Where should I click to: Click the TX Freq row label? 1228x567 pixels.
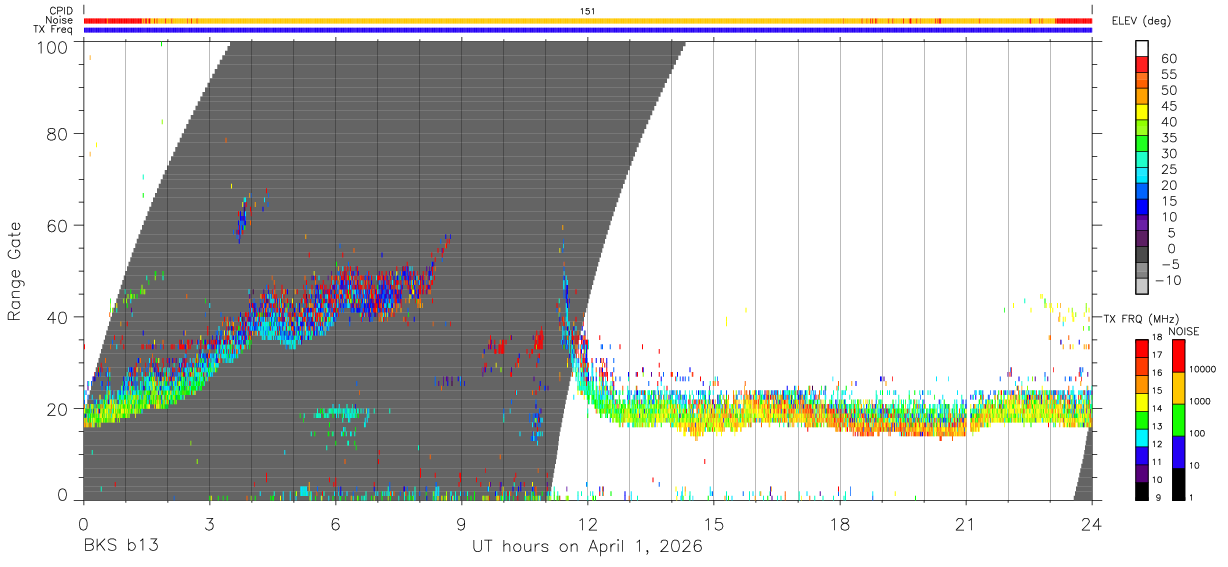(x=54, y=30)
